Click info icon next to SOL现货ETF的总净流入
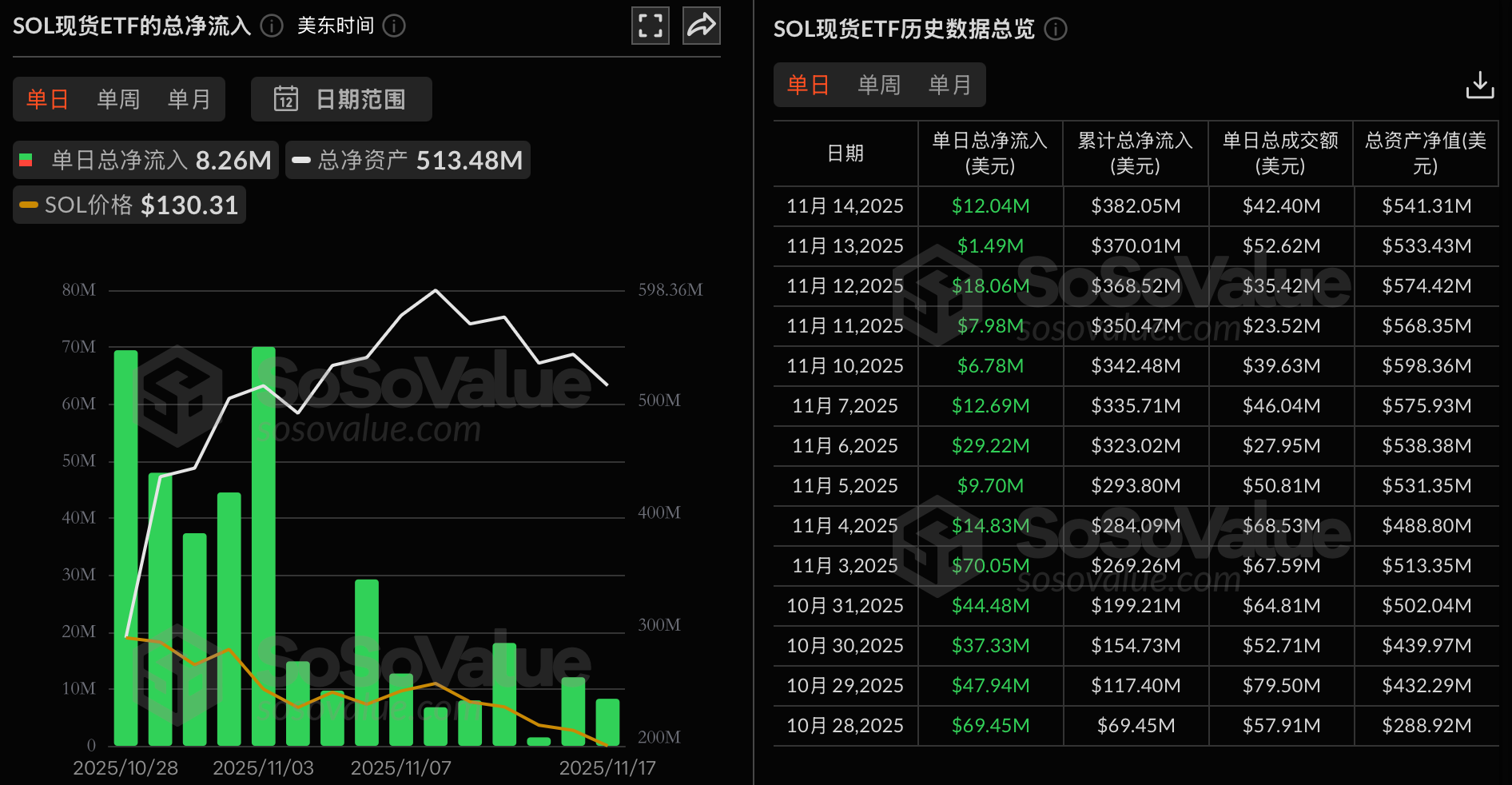Image resolution: width=1512 pixels, height=785 pixels. coord(272,26)
